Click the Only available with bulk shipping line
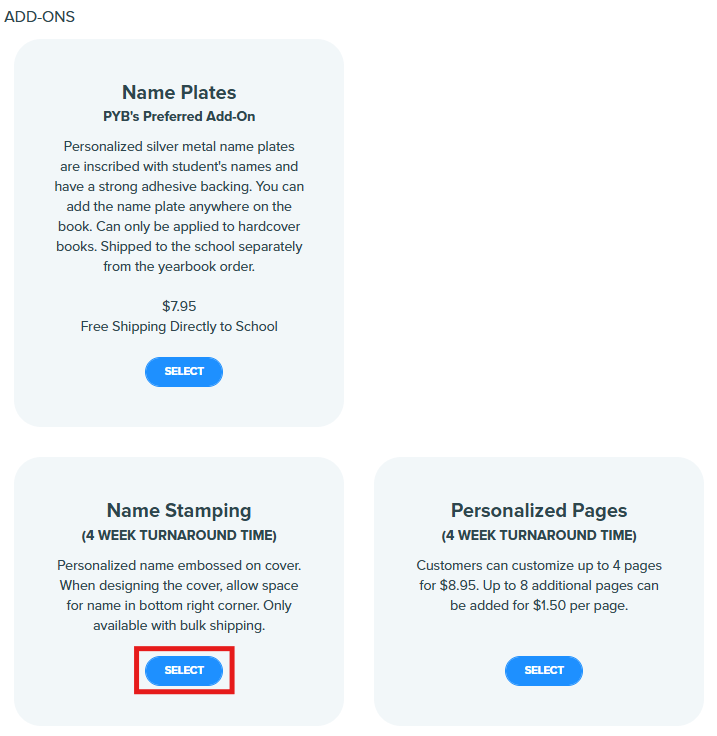Screen dimensions: 717x736 179,626
